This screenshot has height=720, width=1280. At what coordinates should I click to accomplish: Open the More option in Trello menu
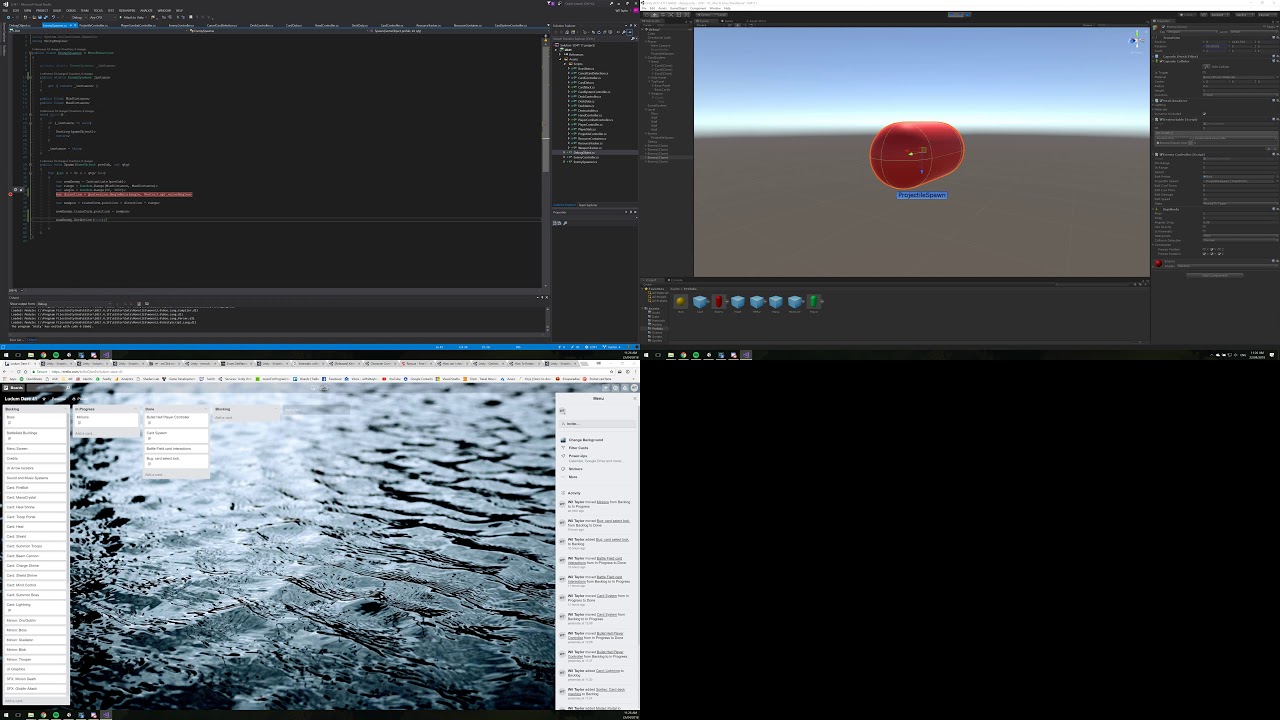point(573,477)
